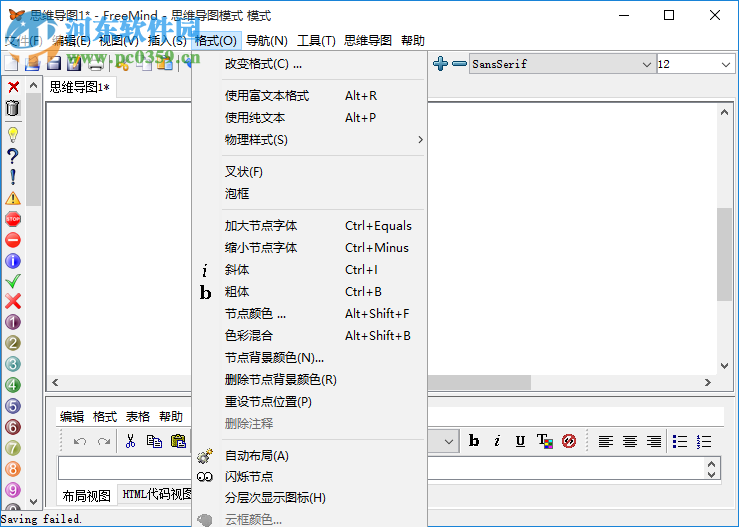Select the light bulb idea icon
This screenshot has width=739, height=527.
(x=13, y=135)
